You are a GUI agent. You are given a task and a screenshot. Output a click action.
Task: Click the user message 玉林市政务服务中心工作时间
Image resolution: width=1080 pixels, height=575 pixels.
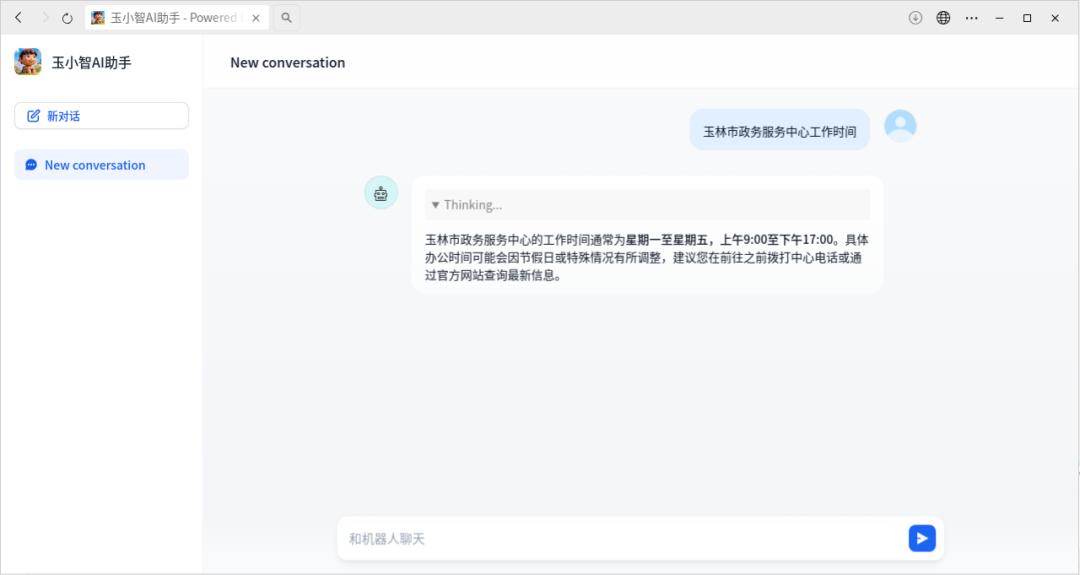coord(780,130)
